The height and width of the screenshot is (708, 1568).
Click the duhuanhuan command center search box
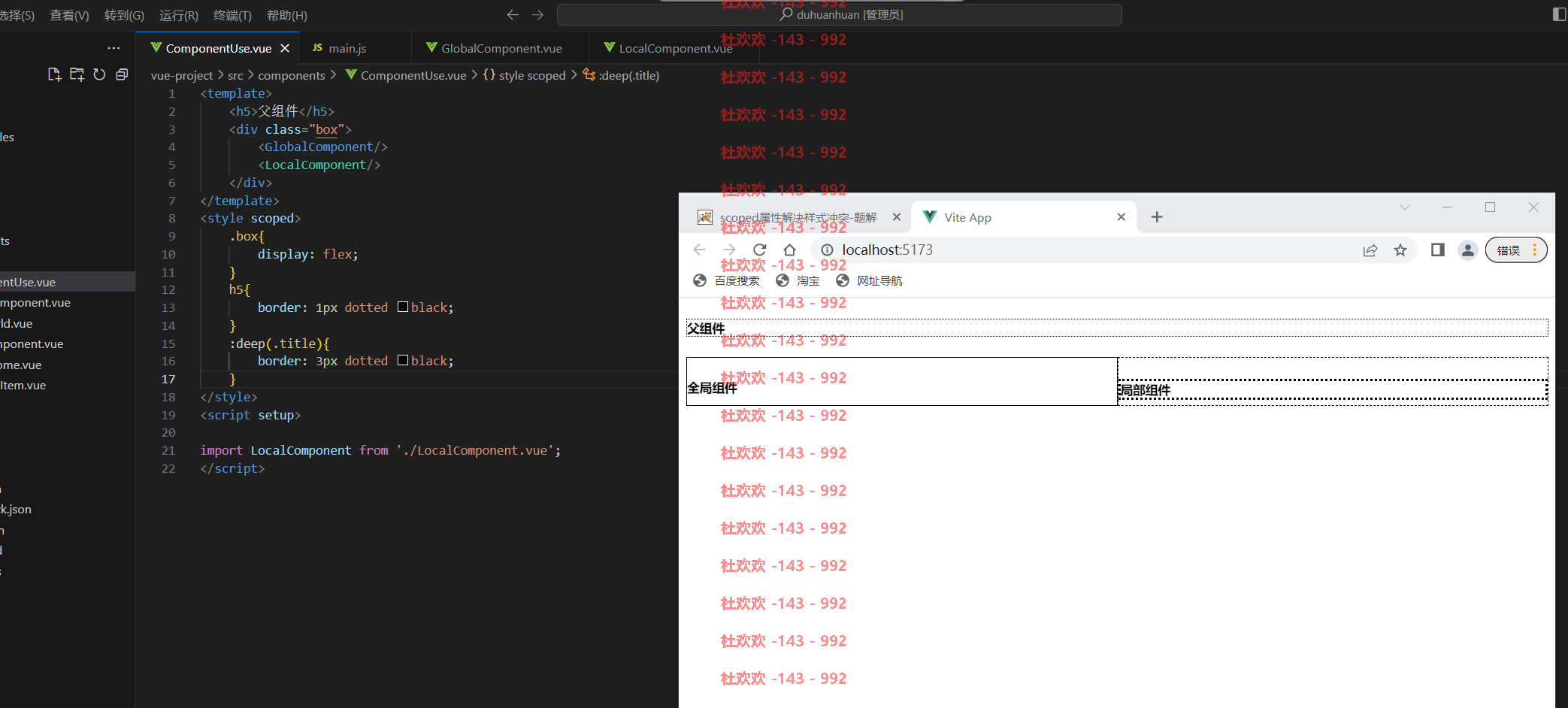(839, 14)
